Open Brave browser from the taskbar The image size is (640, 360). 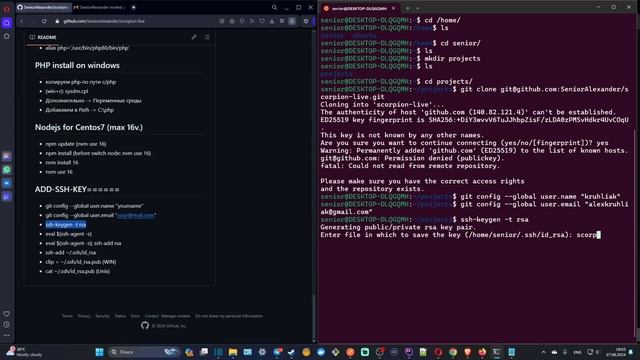click(467, 352)
